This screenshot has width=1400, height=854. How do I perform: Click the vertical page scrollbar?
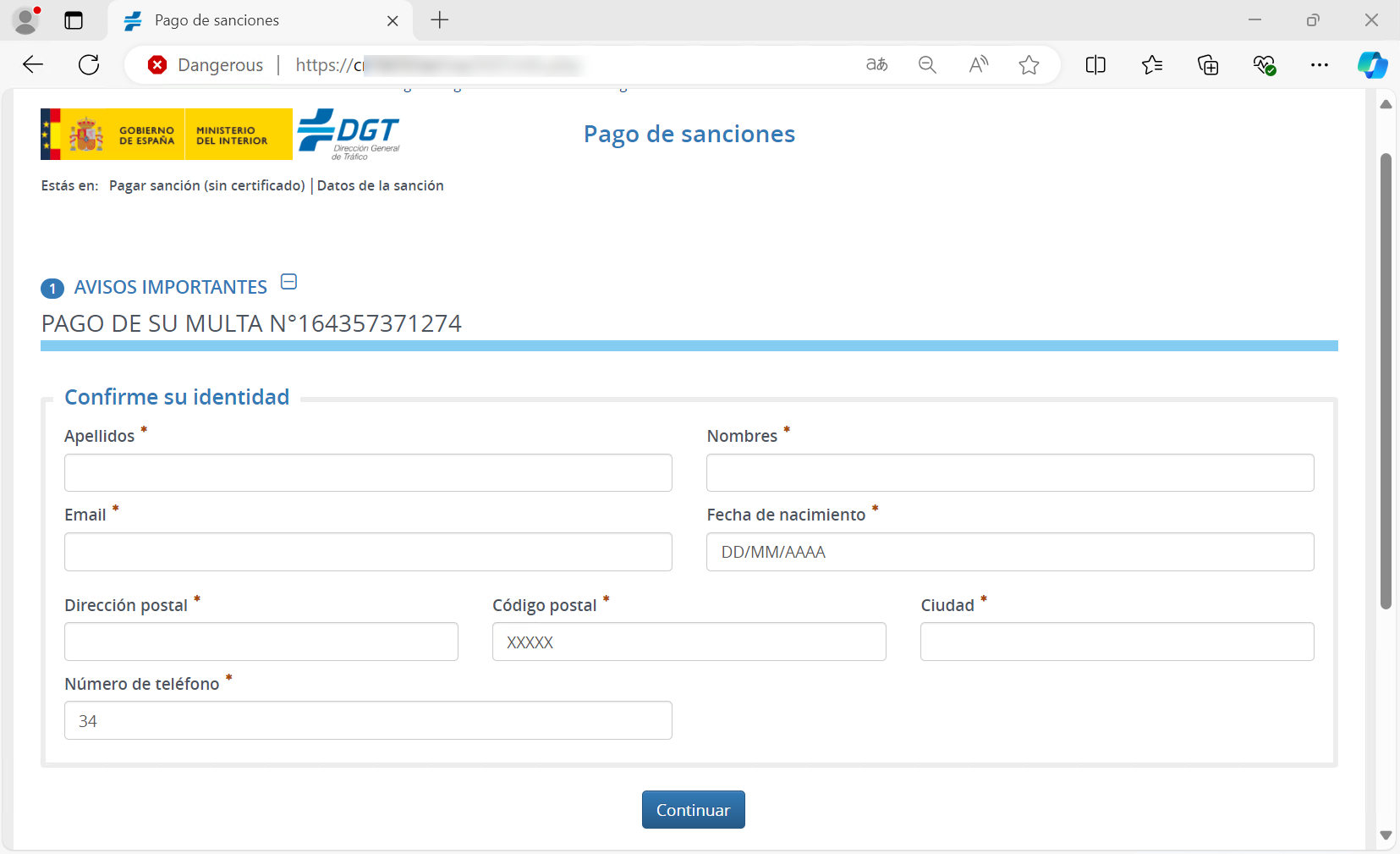[x=1386, y=381]
